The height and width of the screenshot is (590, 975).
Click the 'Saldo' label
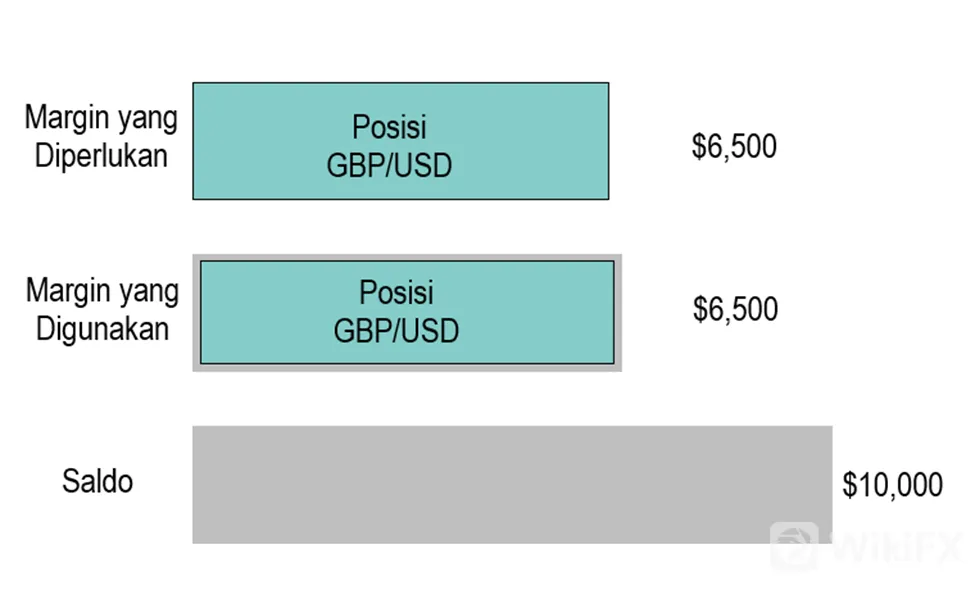pos(98,481)
